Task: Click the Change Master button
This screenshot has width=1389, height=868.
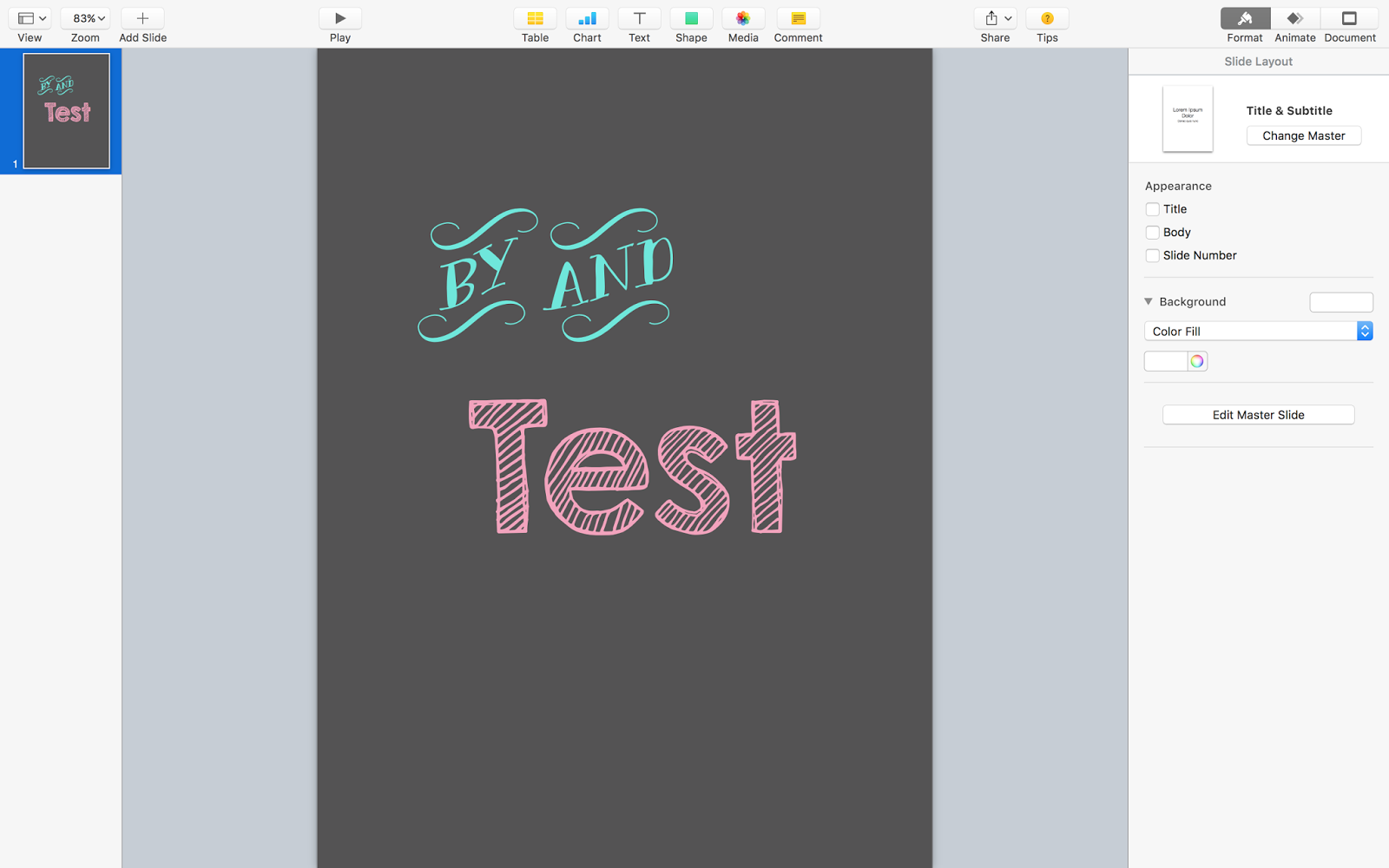Action: tap(1303, 135)
